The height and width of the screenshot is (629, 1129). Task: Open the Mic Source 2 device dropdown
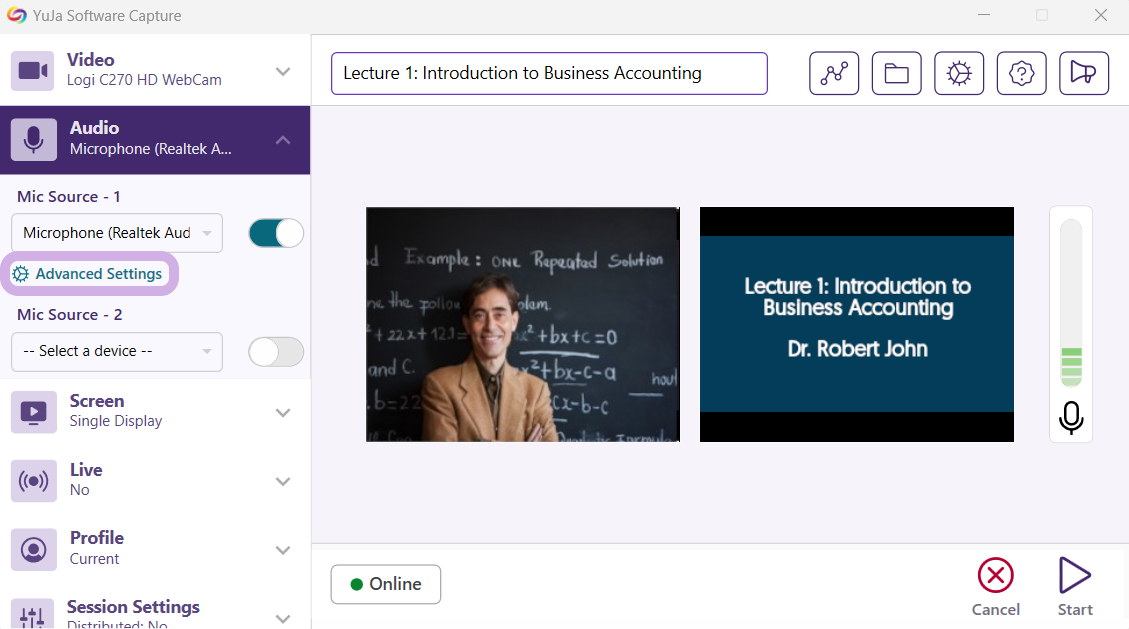(117, 352)
